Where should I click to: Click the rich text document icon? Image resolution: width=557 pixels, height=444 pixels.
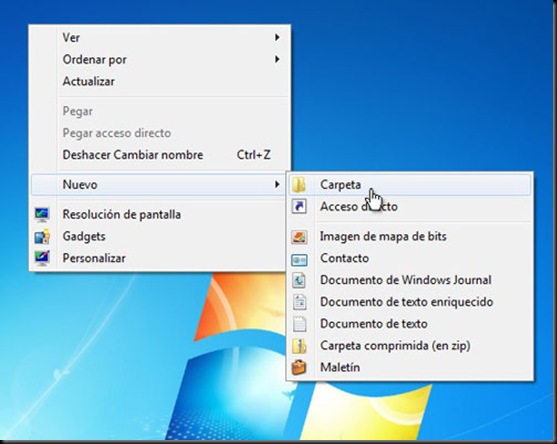(x=299, y=302)
